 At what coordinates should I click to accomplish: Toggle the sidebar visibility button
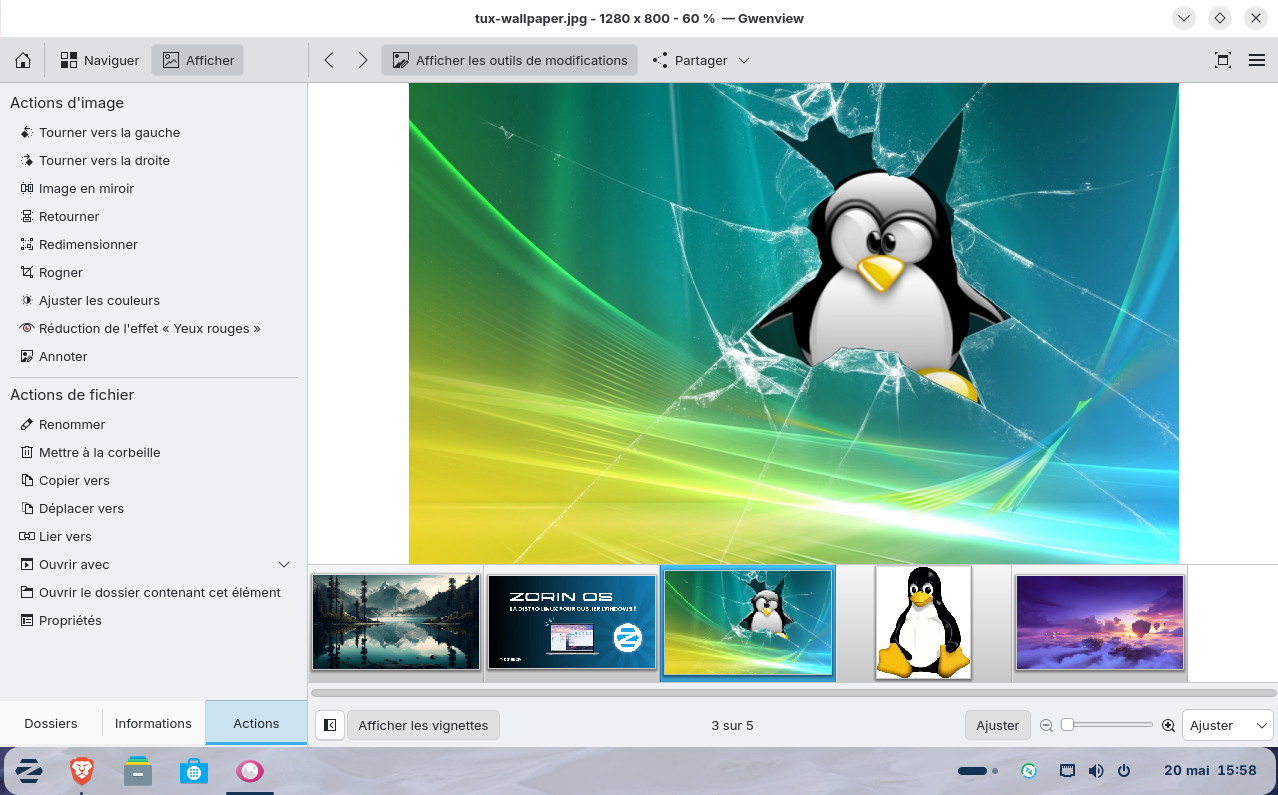(330, 725)
